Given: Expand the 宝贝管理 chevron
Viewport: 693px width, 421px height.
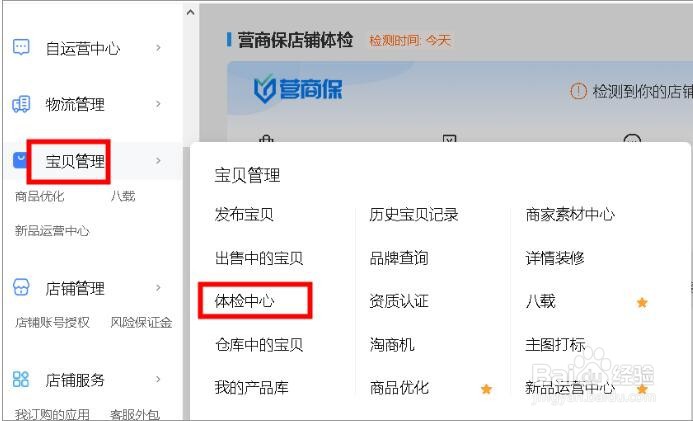Looking at the screenshot, I should (x=158, y=160).
